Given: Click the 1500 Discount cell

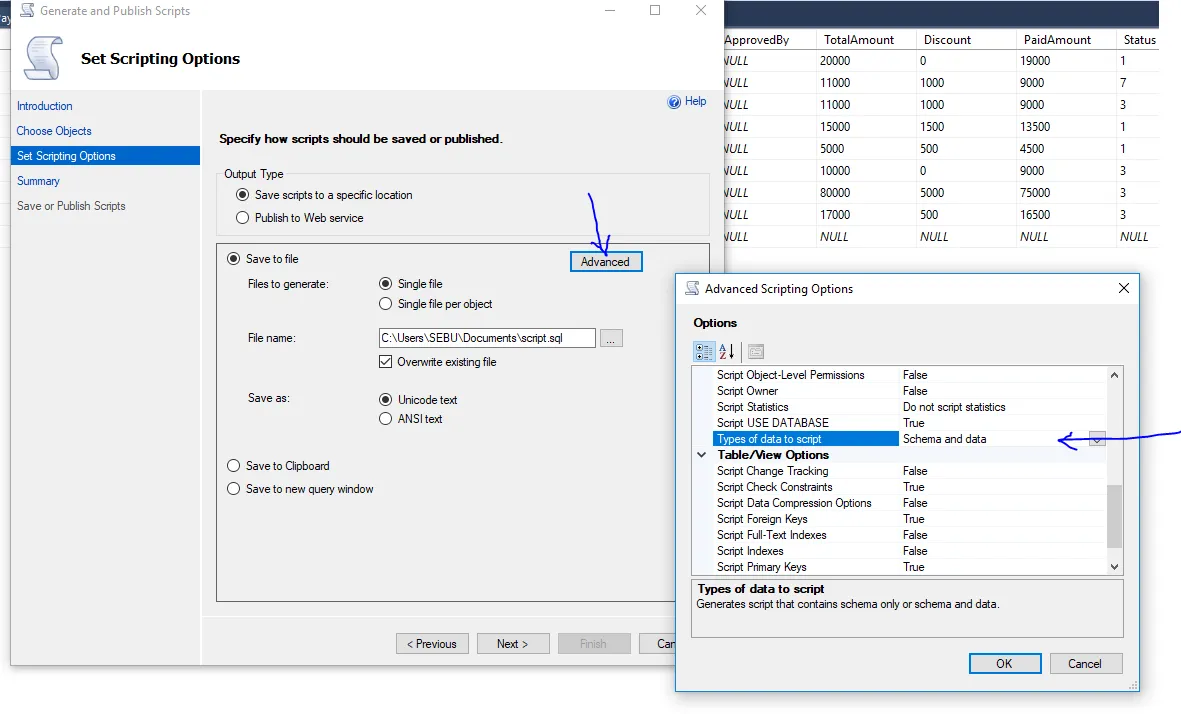Looking at the screenshot, I should (x=966, y=127).
